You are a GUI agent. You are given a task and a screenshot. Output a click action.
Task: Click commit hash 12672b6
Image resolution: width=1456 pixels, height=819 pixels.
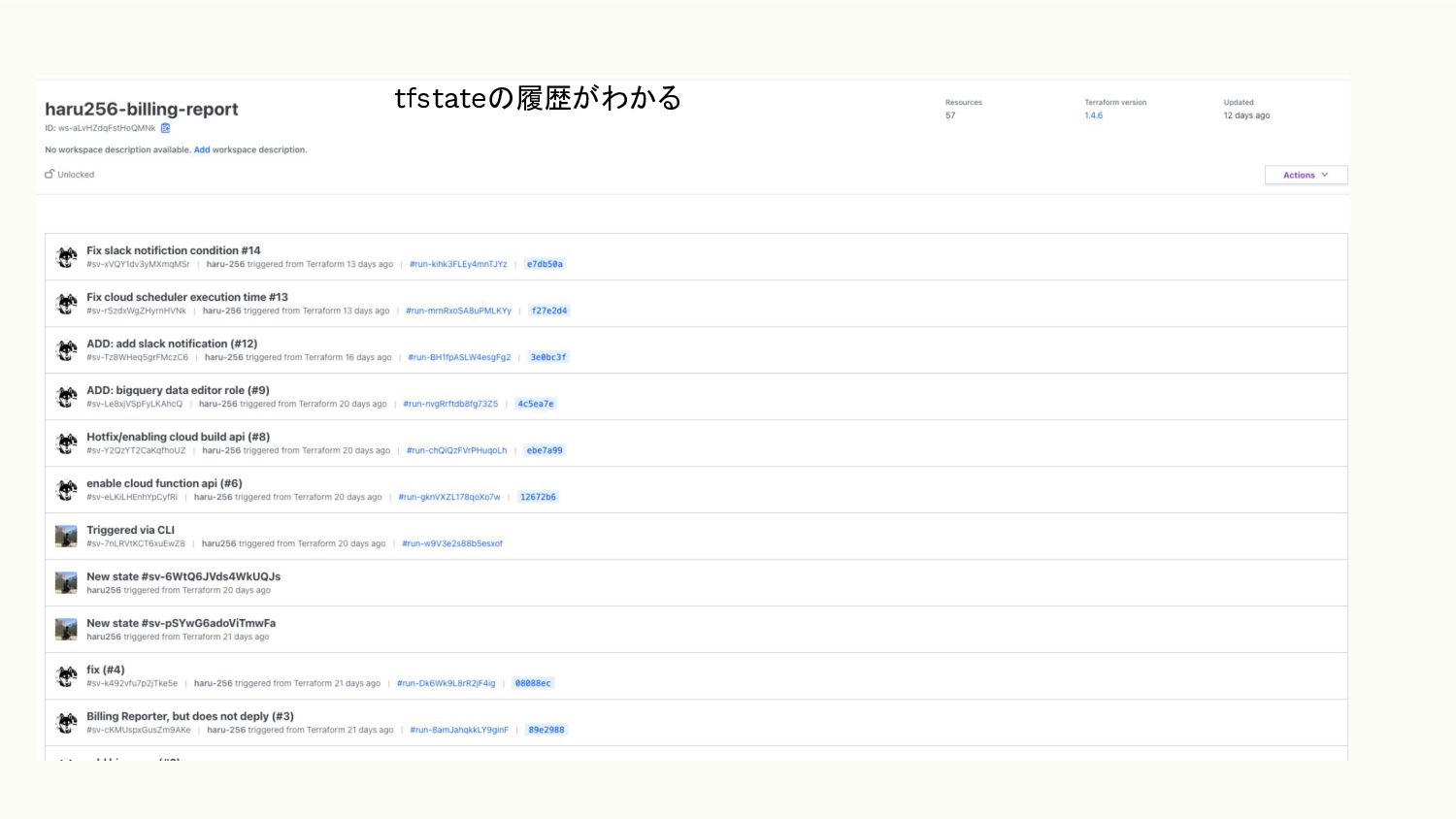pos(538,497)
